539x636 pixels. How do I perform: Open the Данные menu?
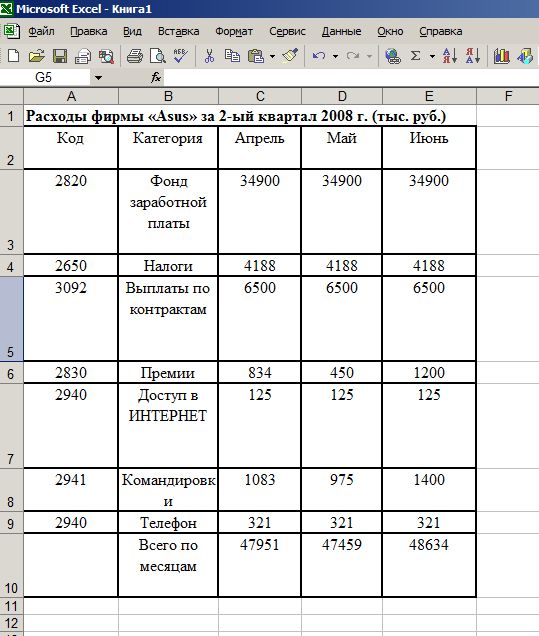pos(341,31)
